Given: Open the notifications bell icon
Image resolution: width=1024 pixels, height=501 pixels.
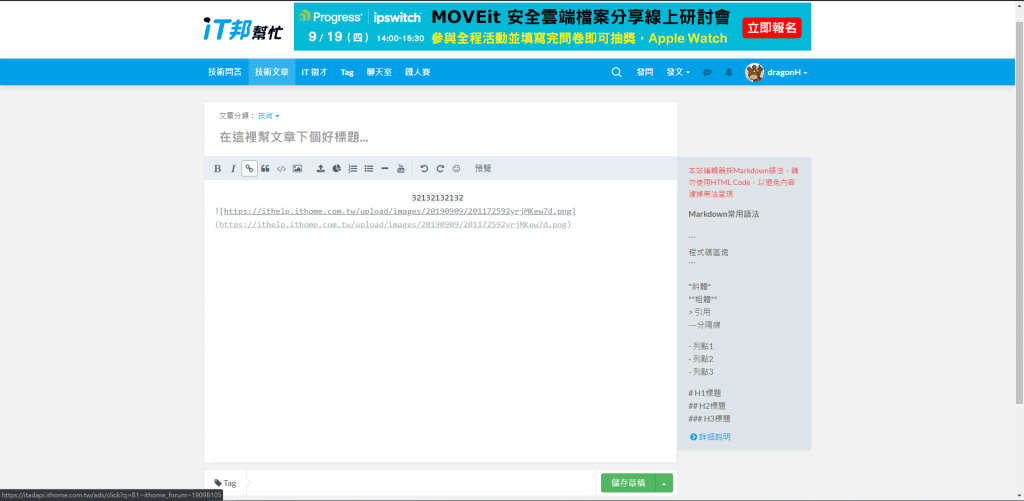Looking at the screenshot, I should click(x=729, y=73).
